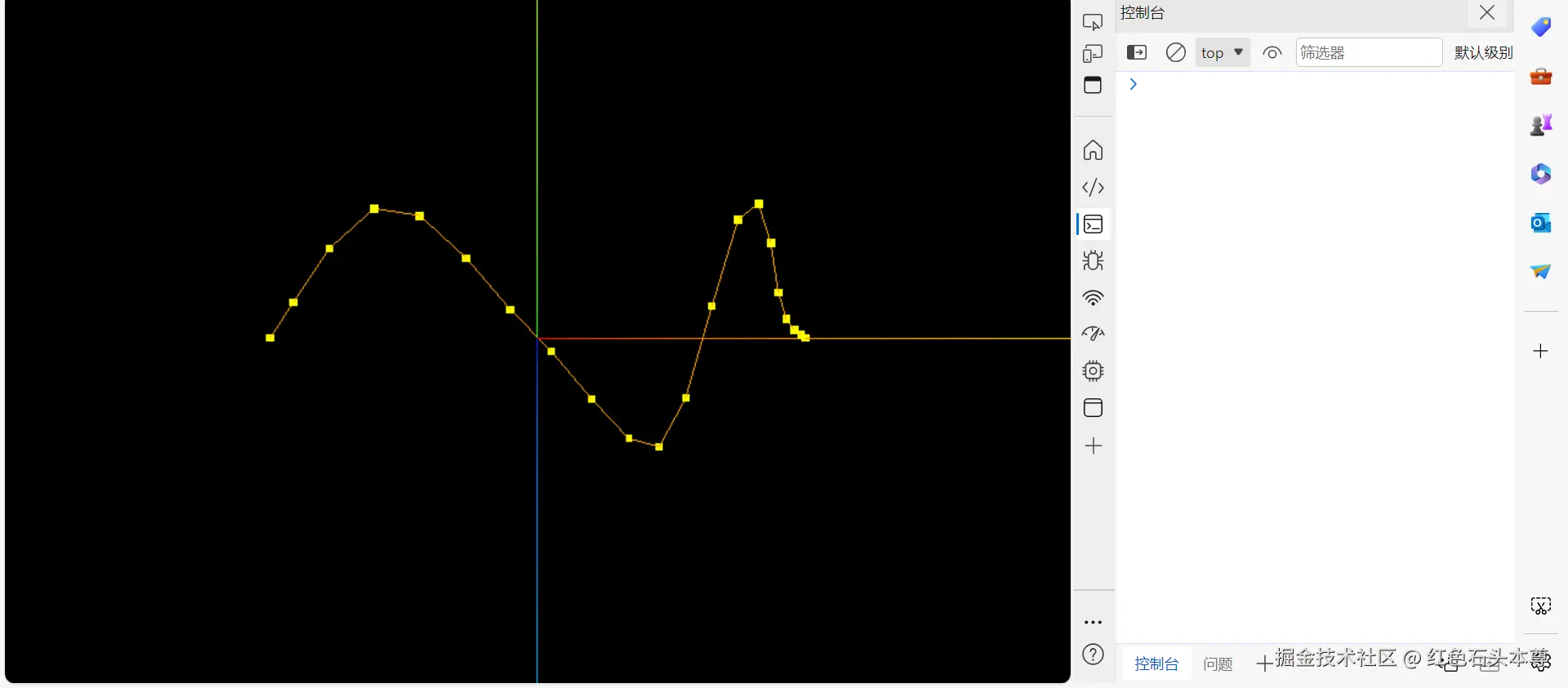This screenshot has width=1568, height=688.
Task: Open the Network tool wifi icon
Action: [1093, 298]
